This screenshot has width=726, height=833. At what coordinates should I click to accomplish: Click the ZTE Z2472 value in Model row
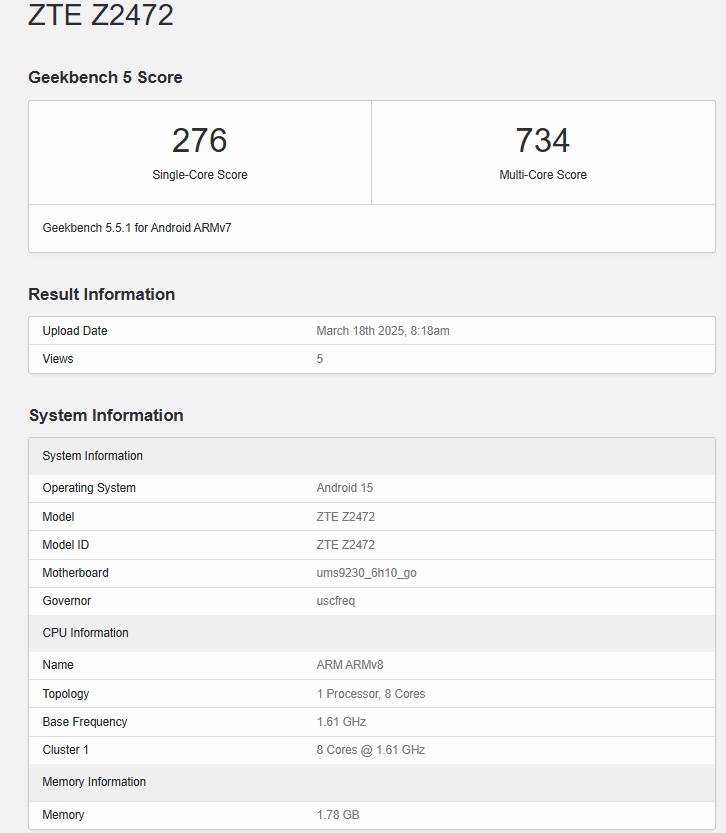(x=346, y=517)
